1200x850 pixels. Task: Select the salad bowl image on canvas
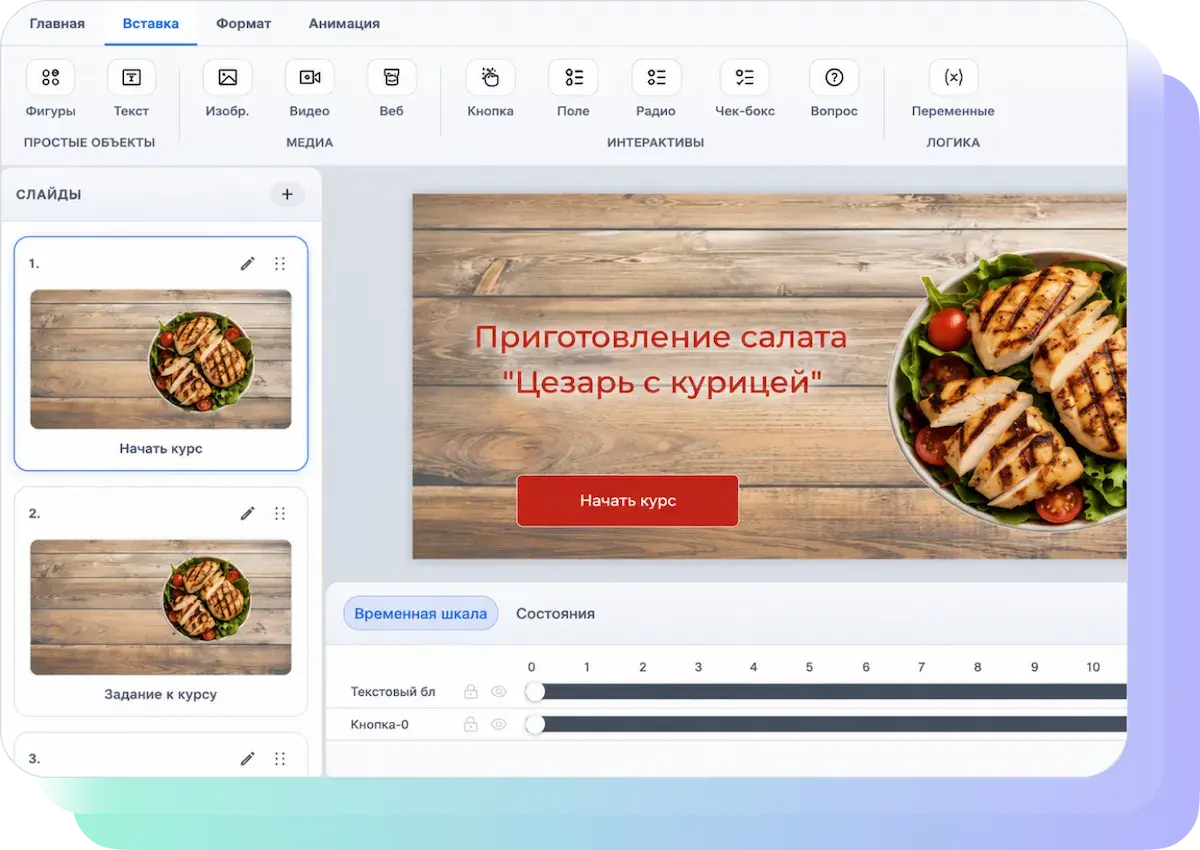[x=1007, y=390]
